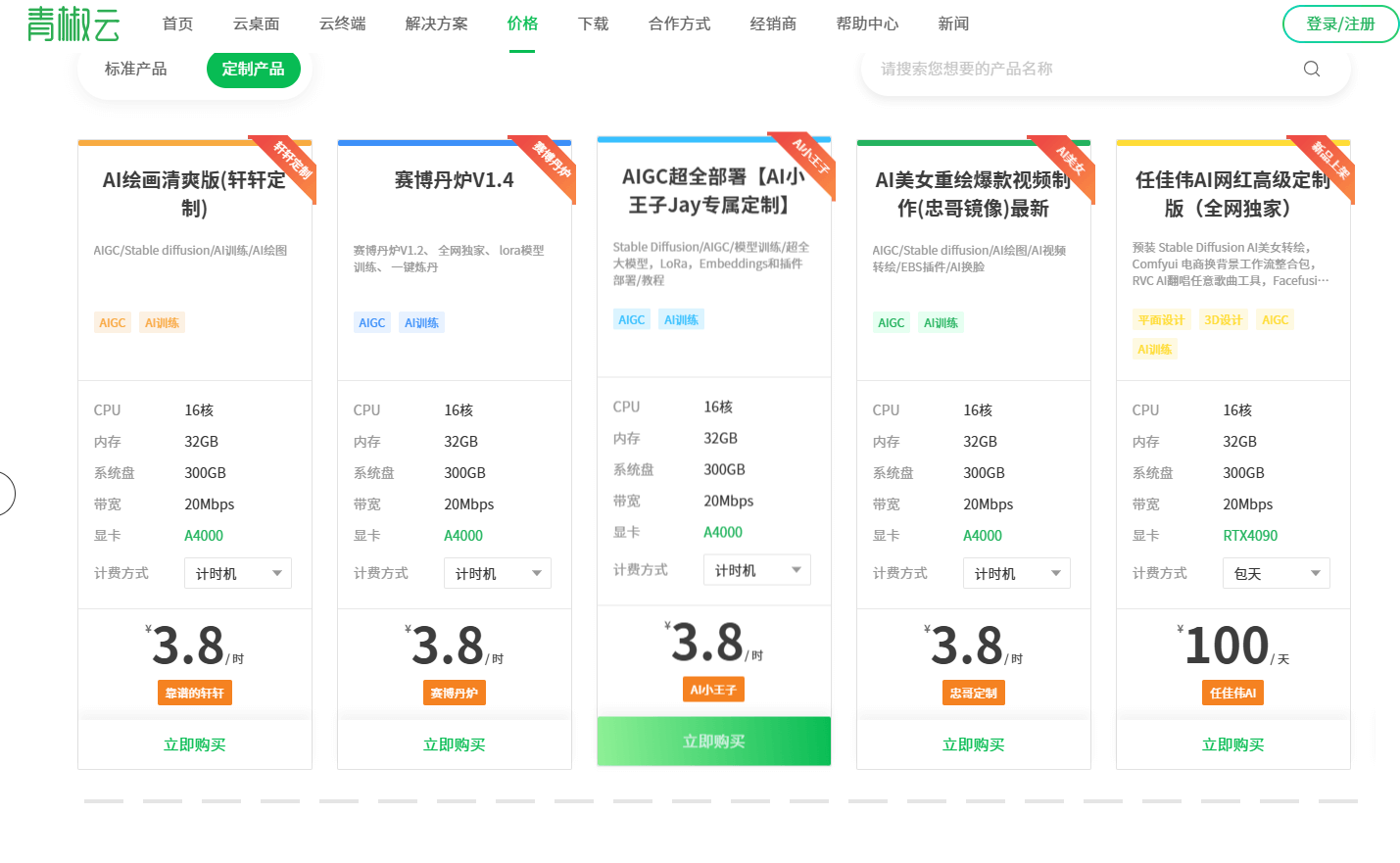Click AI训练 tag on AI绘画清爽版 card
1400x863 pixels.
click(x=163, y=322)
